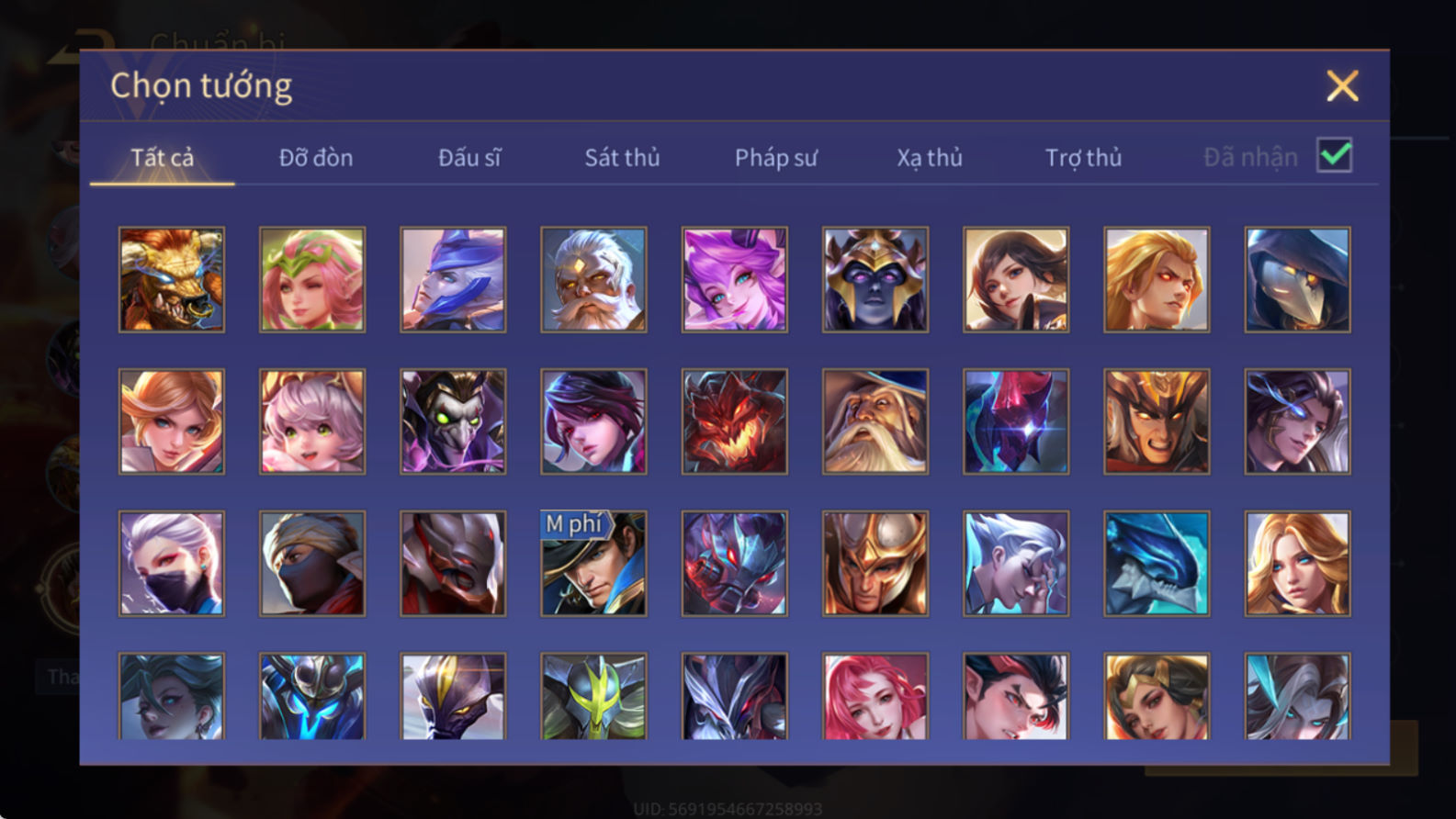Image resolution: width=1456 pixels, height=819 pixels.
Task: Filter heroes by 'Pháp sư' tab
Action: pos(775,158)
